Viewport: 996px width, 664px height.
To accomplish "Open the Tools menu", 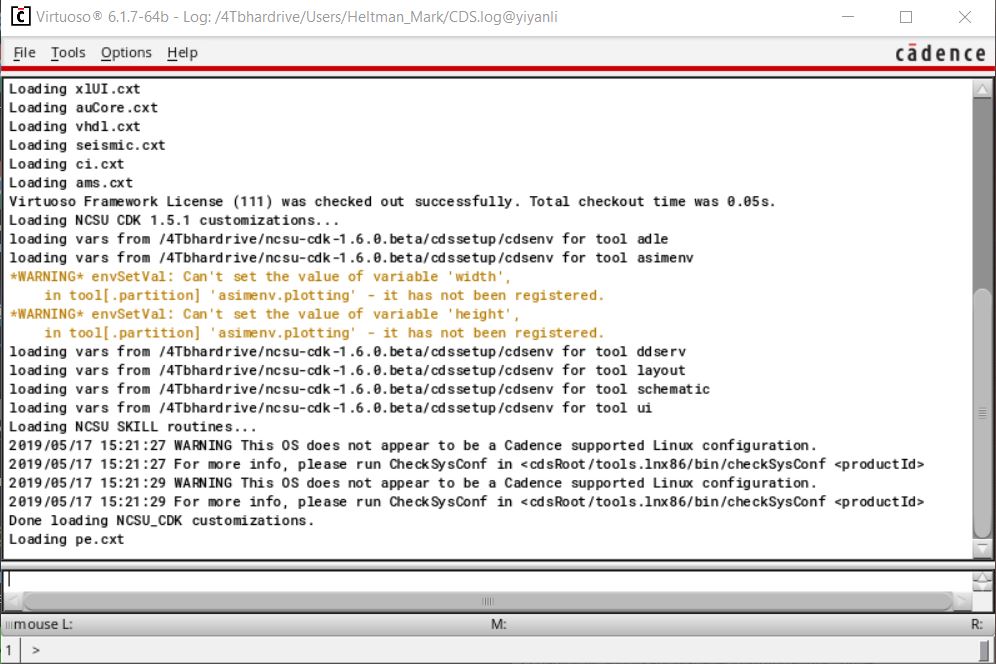I will click(x=68, y=53).
